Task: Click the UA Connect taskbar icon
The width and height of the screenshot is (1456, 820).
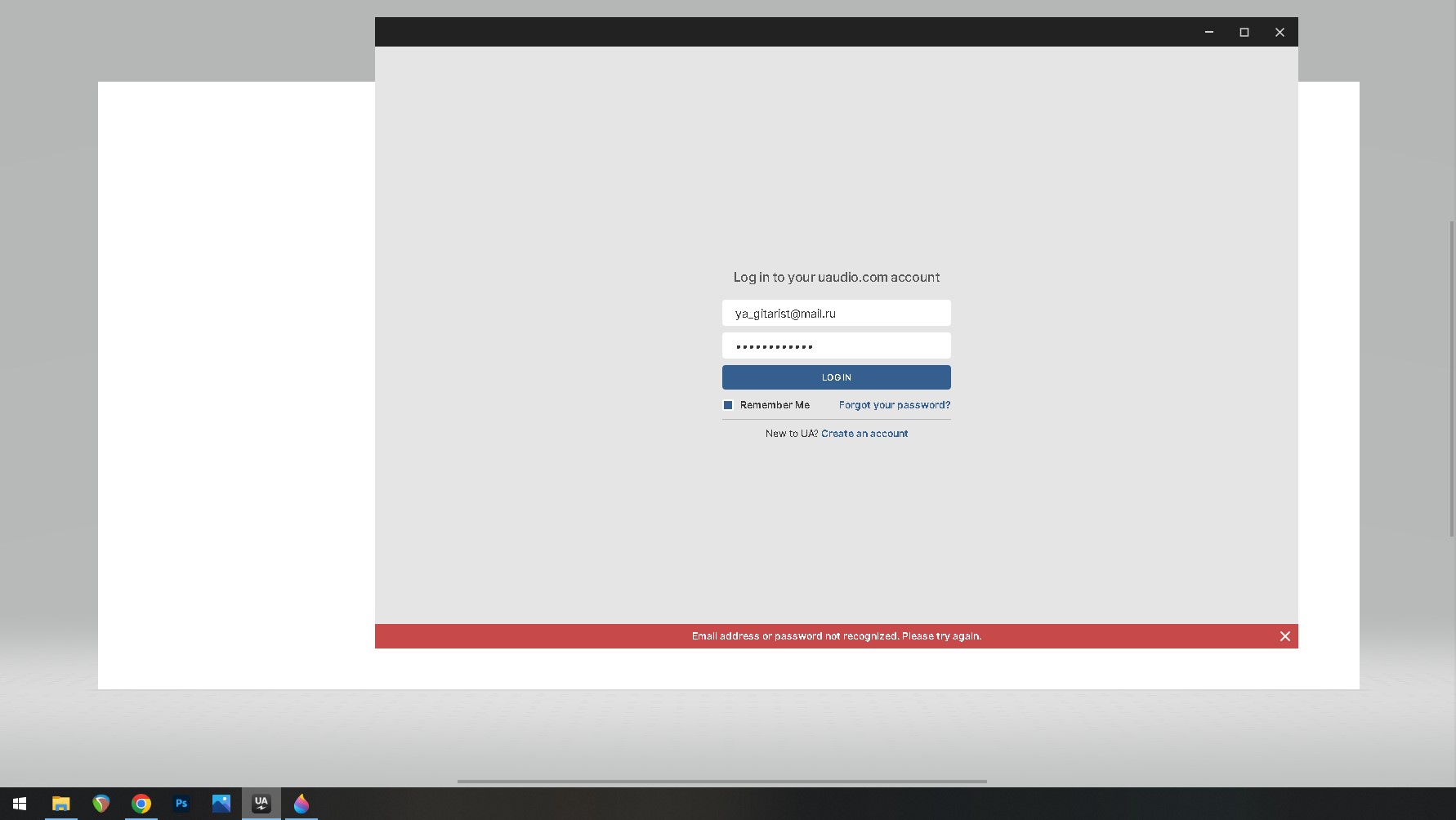Action: tap(261, 804)
